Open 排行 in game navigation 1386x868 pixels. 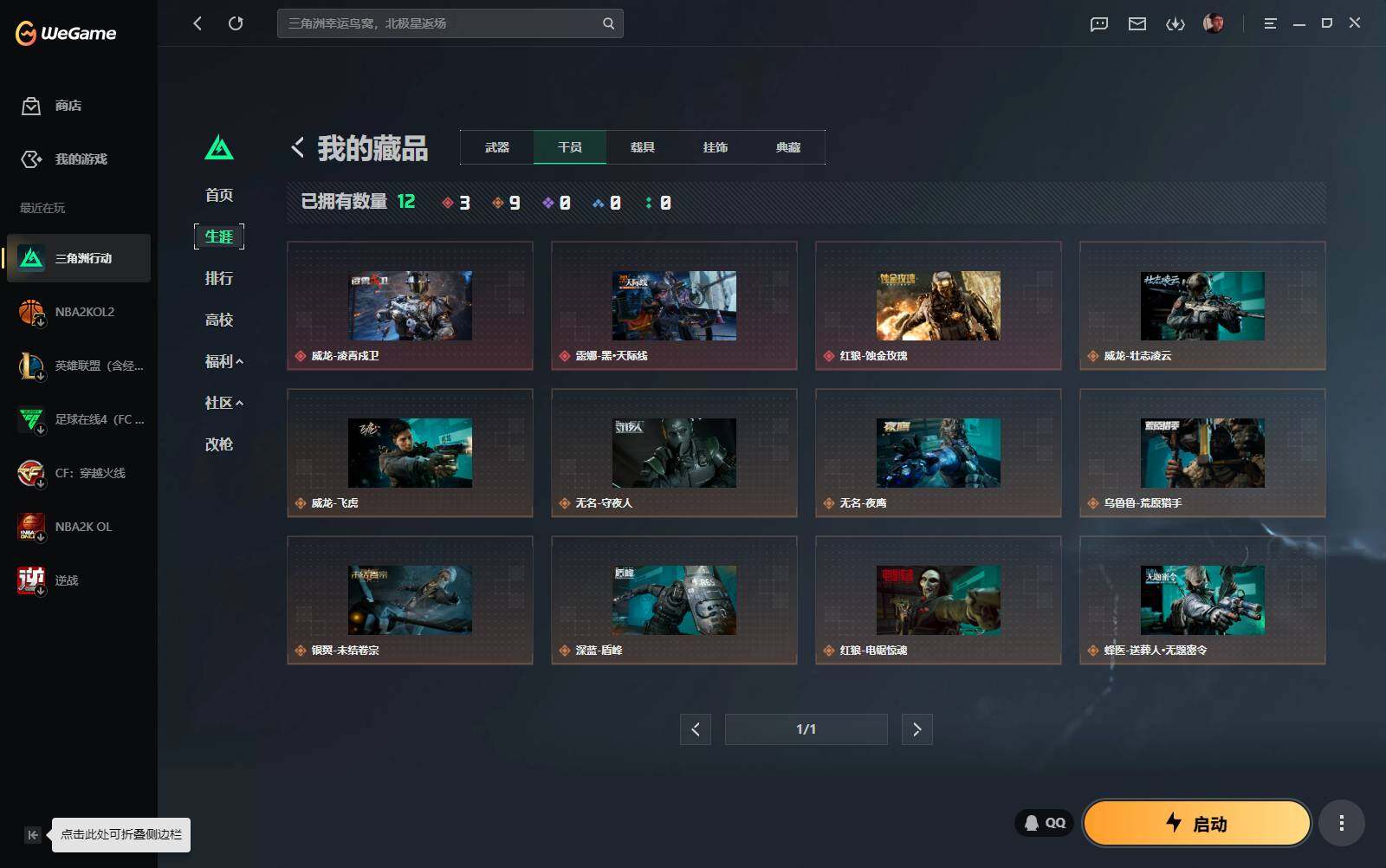point(219,278)
